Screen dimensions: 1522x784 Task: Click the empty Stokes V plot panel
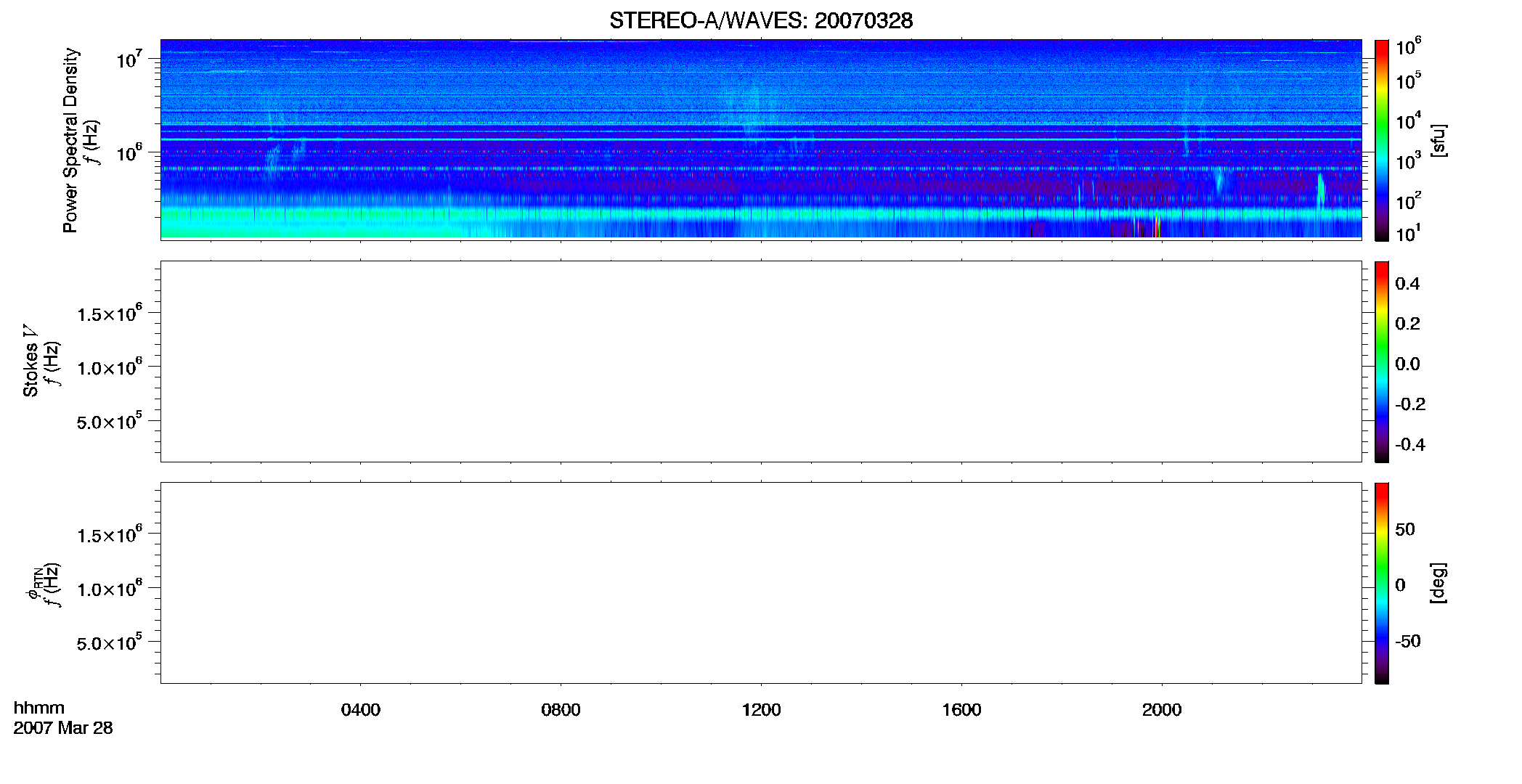(761, 362)
